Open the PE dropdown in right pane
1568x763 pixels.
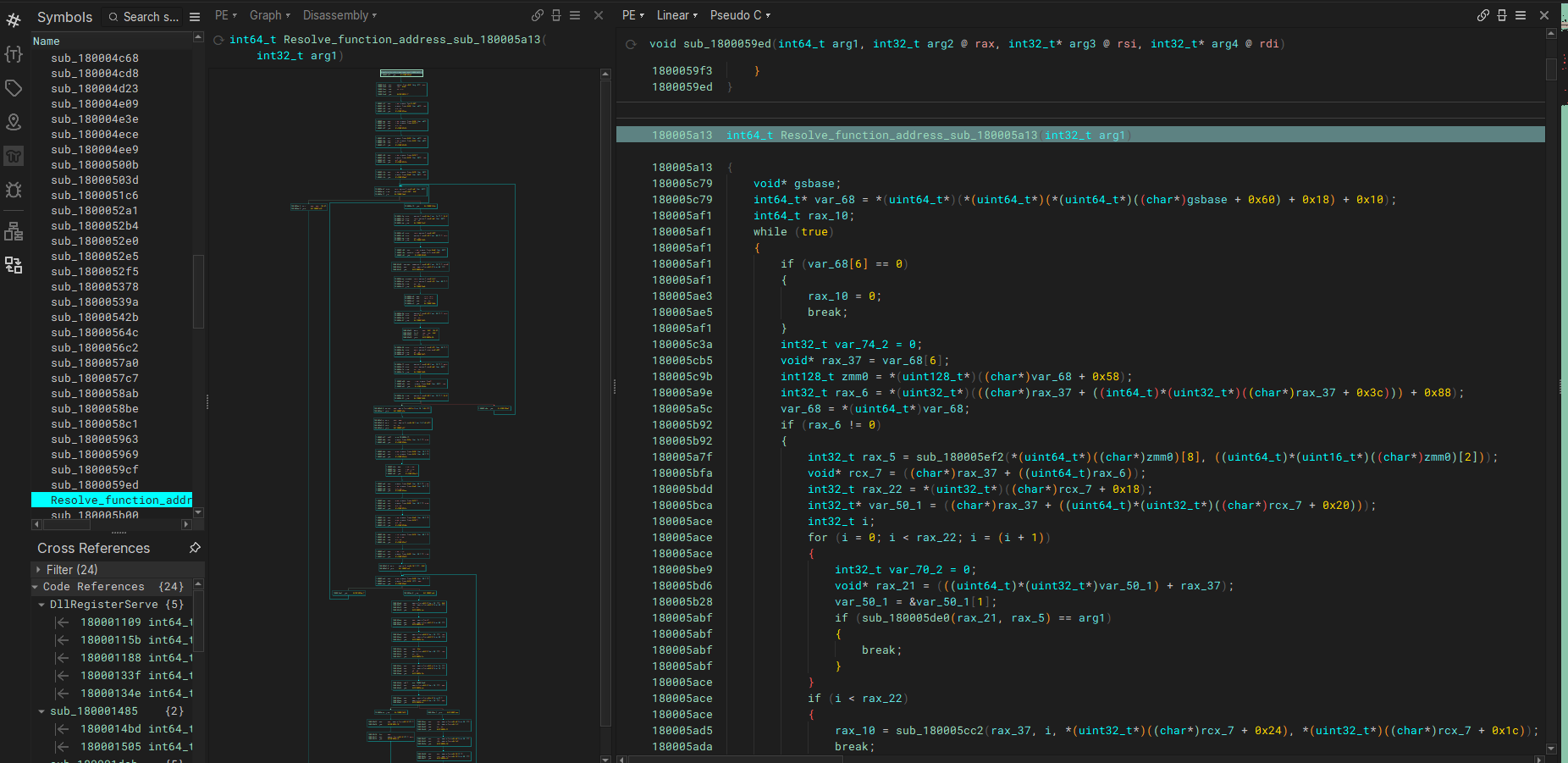(x=633, y=15)
